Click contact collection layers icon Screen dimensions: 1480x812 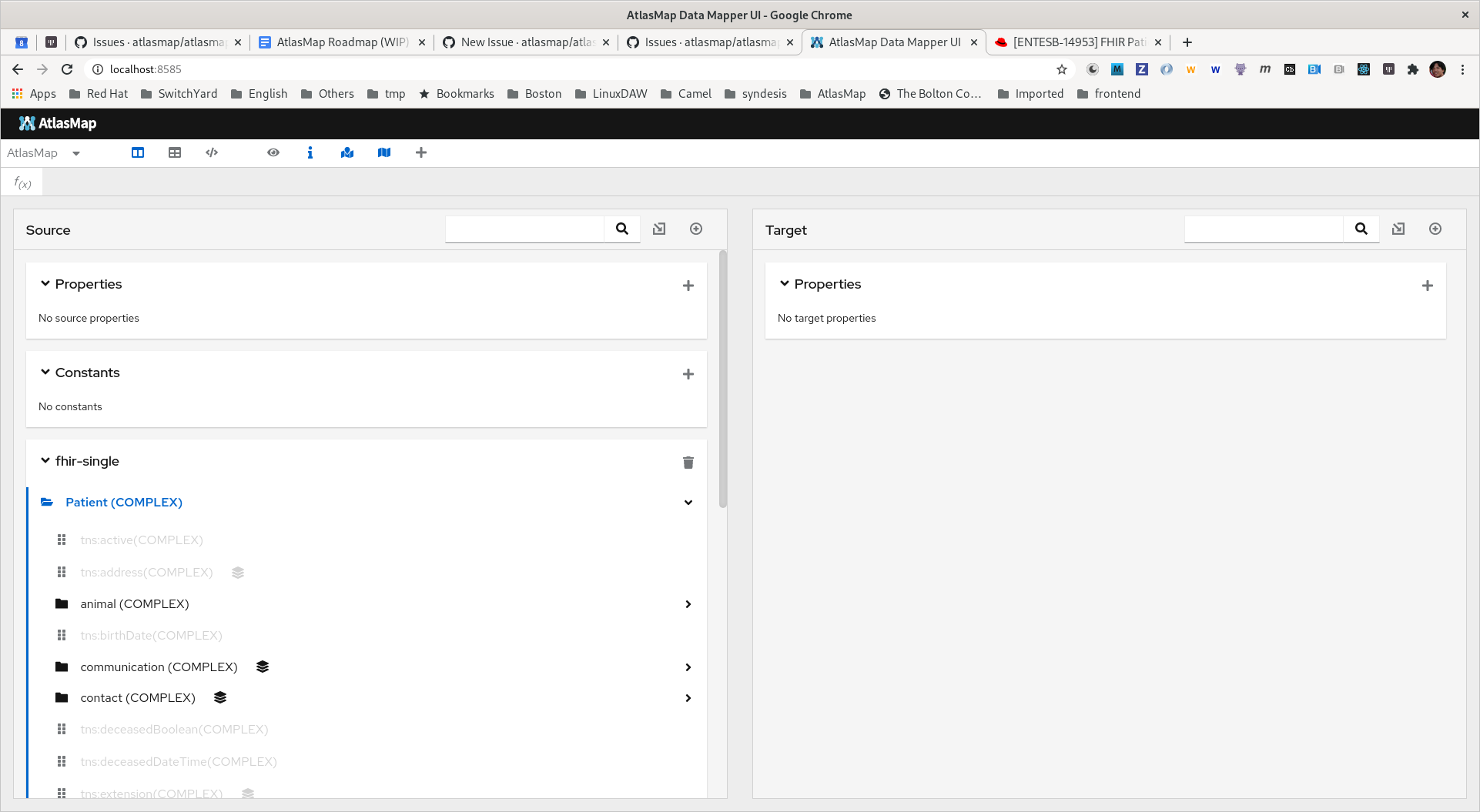(220, 697)
